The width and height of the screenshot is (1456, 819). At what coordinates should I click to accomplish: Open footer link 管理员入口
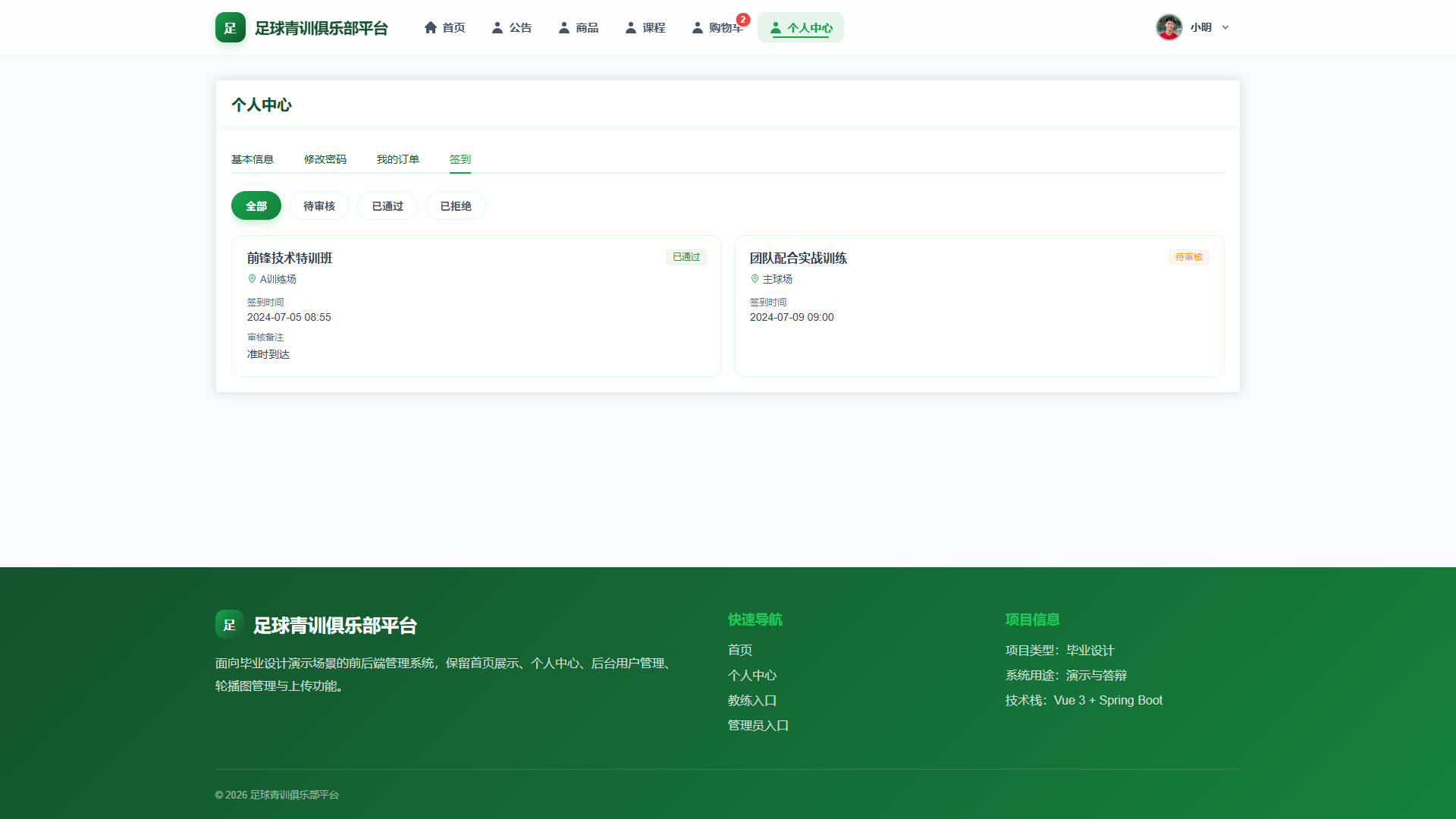click(758, 725)
